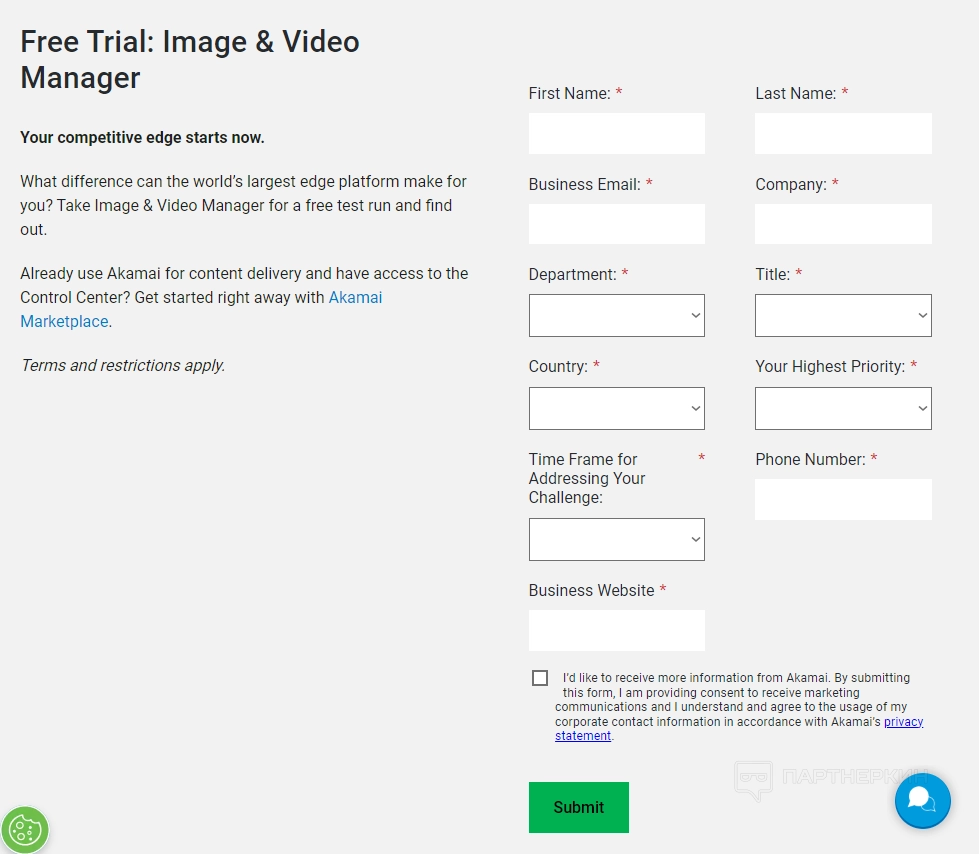Screen dimensions: 979x854
Task: Focus the Business Website input
Action: tap(616, 630)
